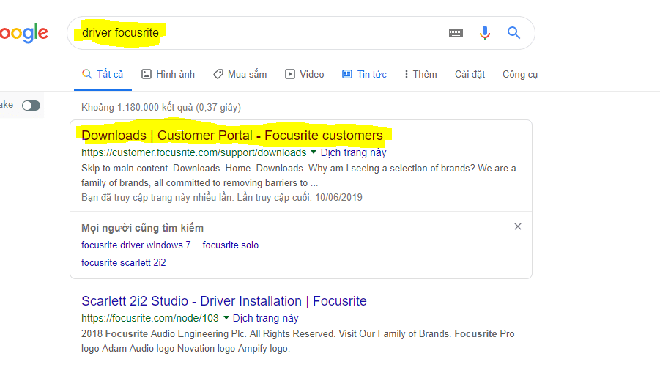This screenshot has width=660, height=370.
Task: Switch to the Video tab
Action: click(x=304, y=74)
